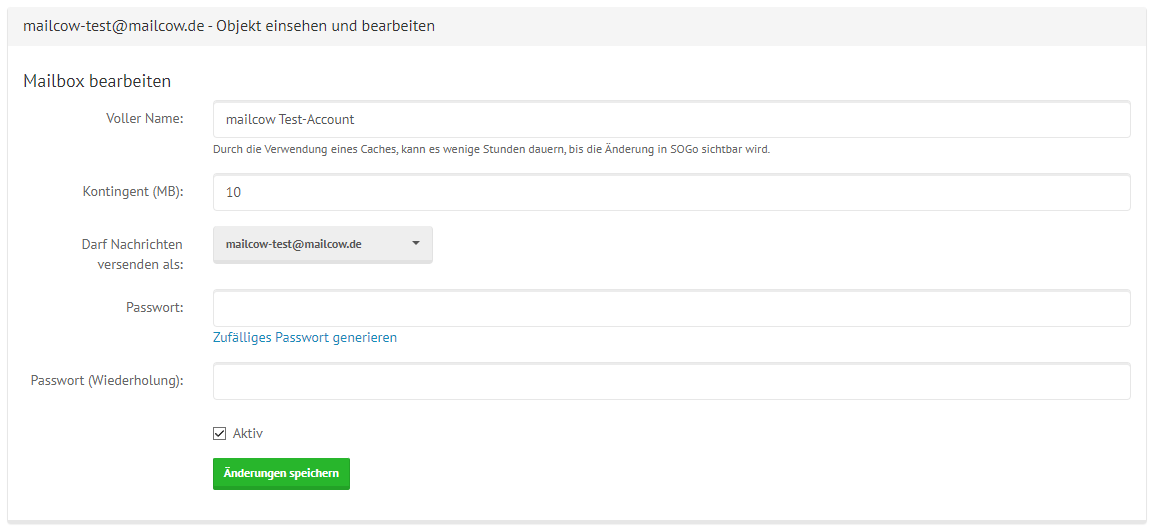Click the Passwort label
Screen dimensions: 1172x531
pyautogui.click(x=155, y=307)
